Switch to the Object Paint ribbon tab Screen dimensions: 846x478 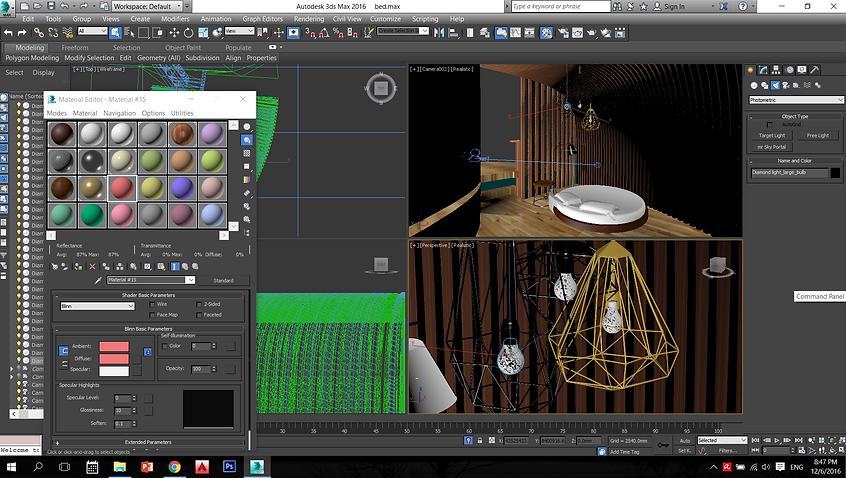click(x=183, y=47)
